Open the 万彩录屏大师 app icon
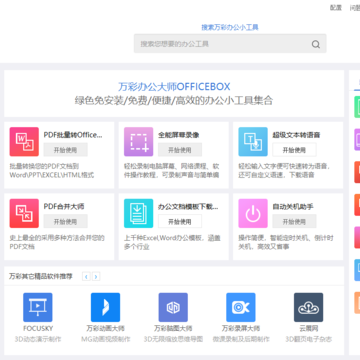 241,307
